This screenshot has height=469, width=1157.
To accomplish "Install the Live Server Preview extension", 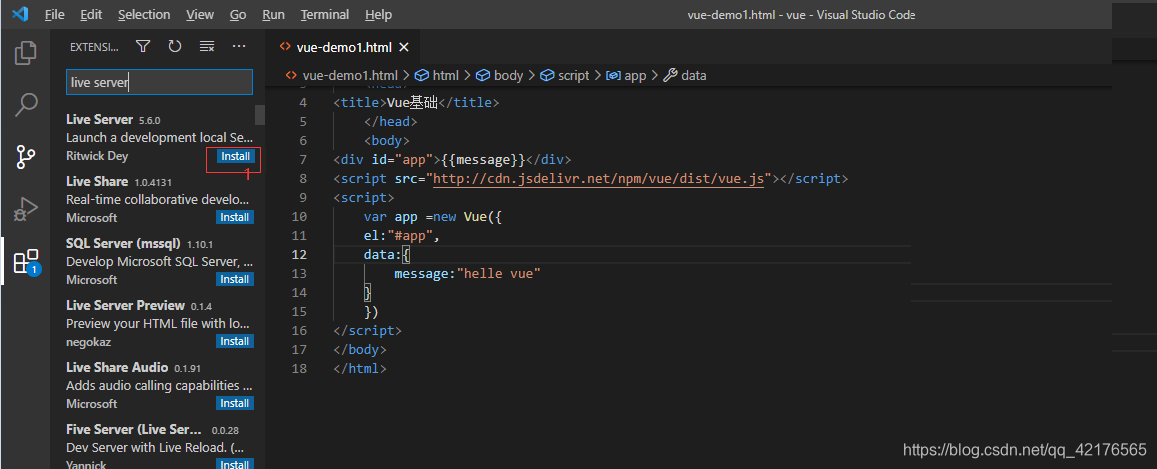I will click(x=235, y=341).
